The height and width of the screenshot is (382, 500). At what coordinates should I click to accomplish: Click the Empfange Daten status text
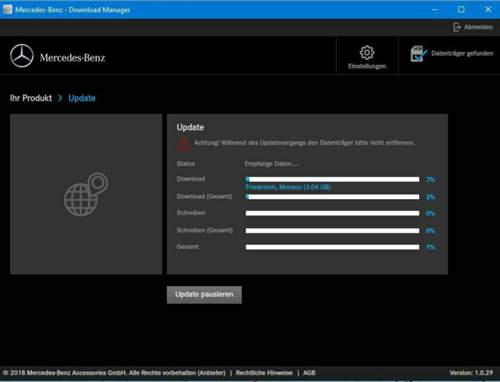click(271, 164)
